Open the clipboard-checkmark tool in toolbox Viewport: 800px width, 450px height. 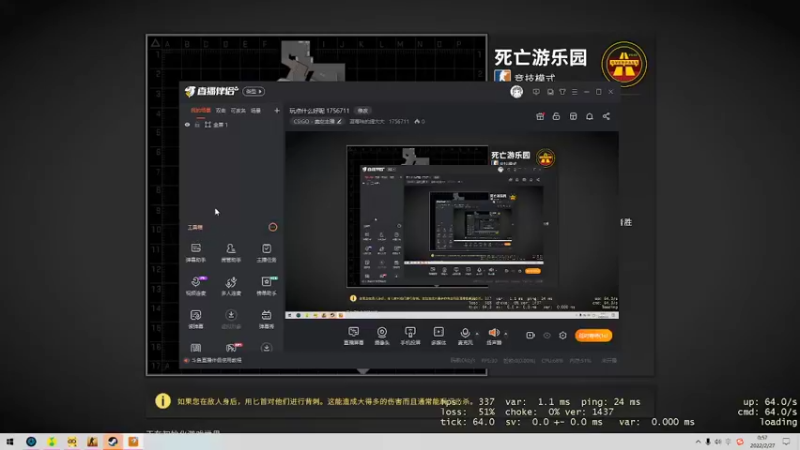pyautogui.click(x=266, y=253)
